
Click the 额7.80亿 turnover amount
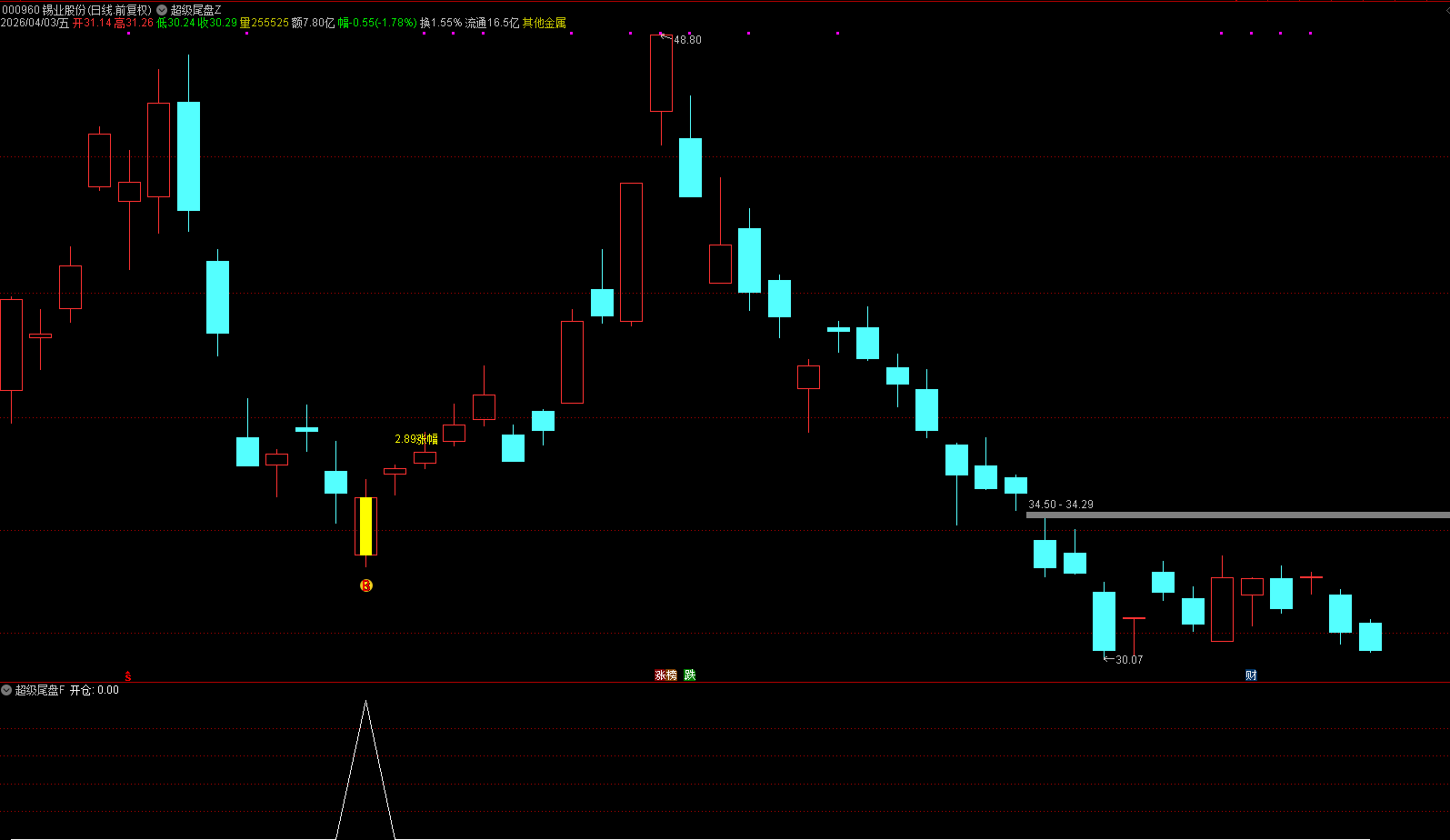[314, 23]
